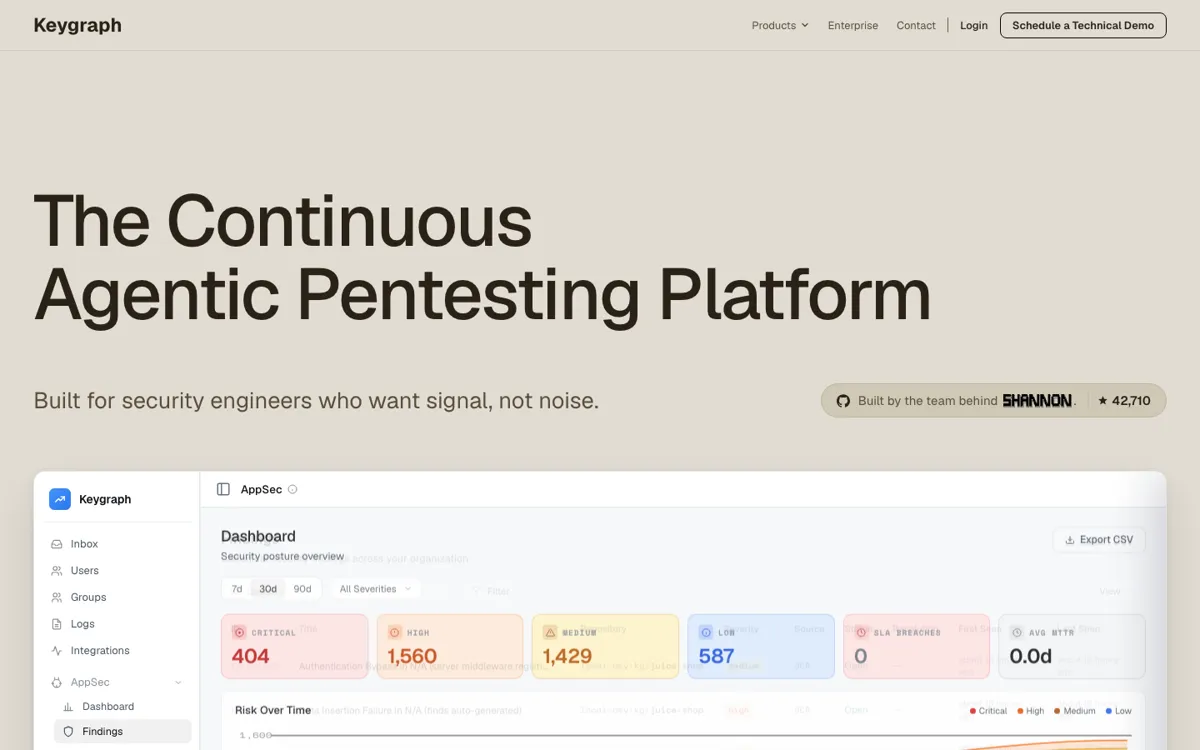Click the AppSec bug icon in the sidebar
Screen dimensions: 1200x750
point(57,682)
